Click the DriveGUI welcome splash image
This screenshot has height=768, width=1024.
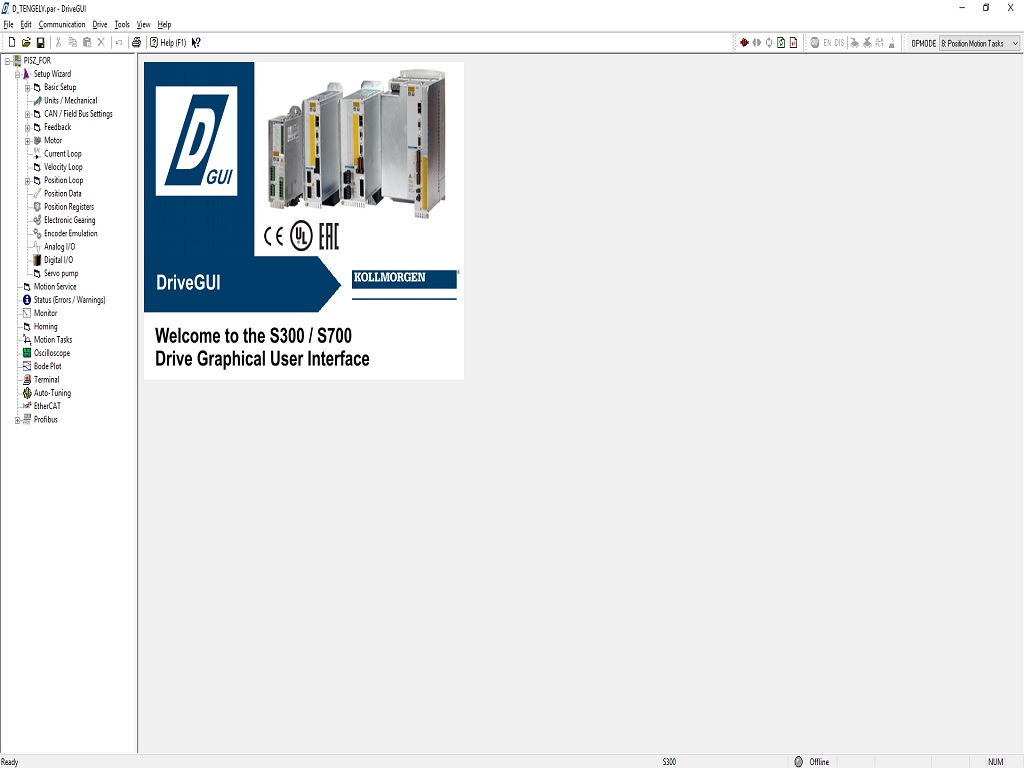(x=304, y=221)
